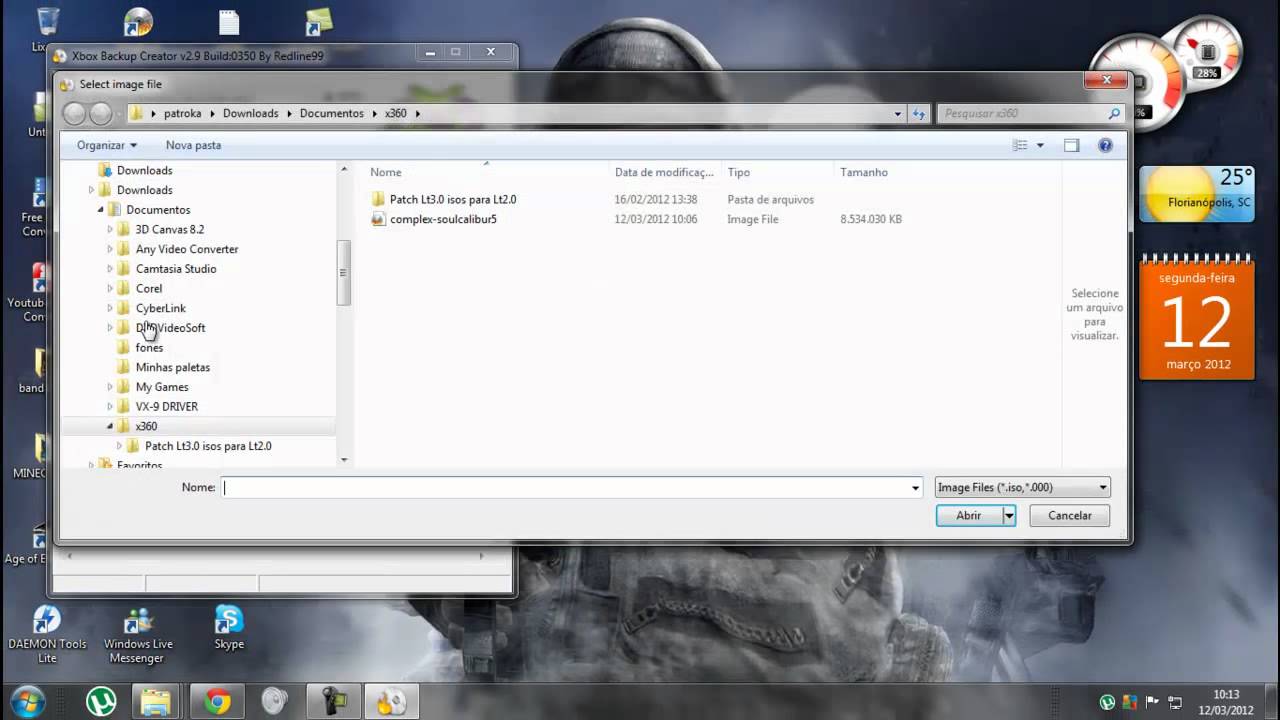Sort by Data de modificação column
This screenshot has height=720, width=1280.
[664, 172]
